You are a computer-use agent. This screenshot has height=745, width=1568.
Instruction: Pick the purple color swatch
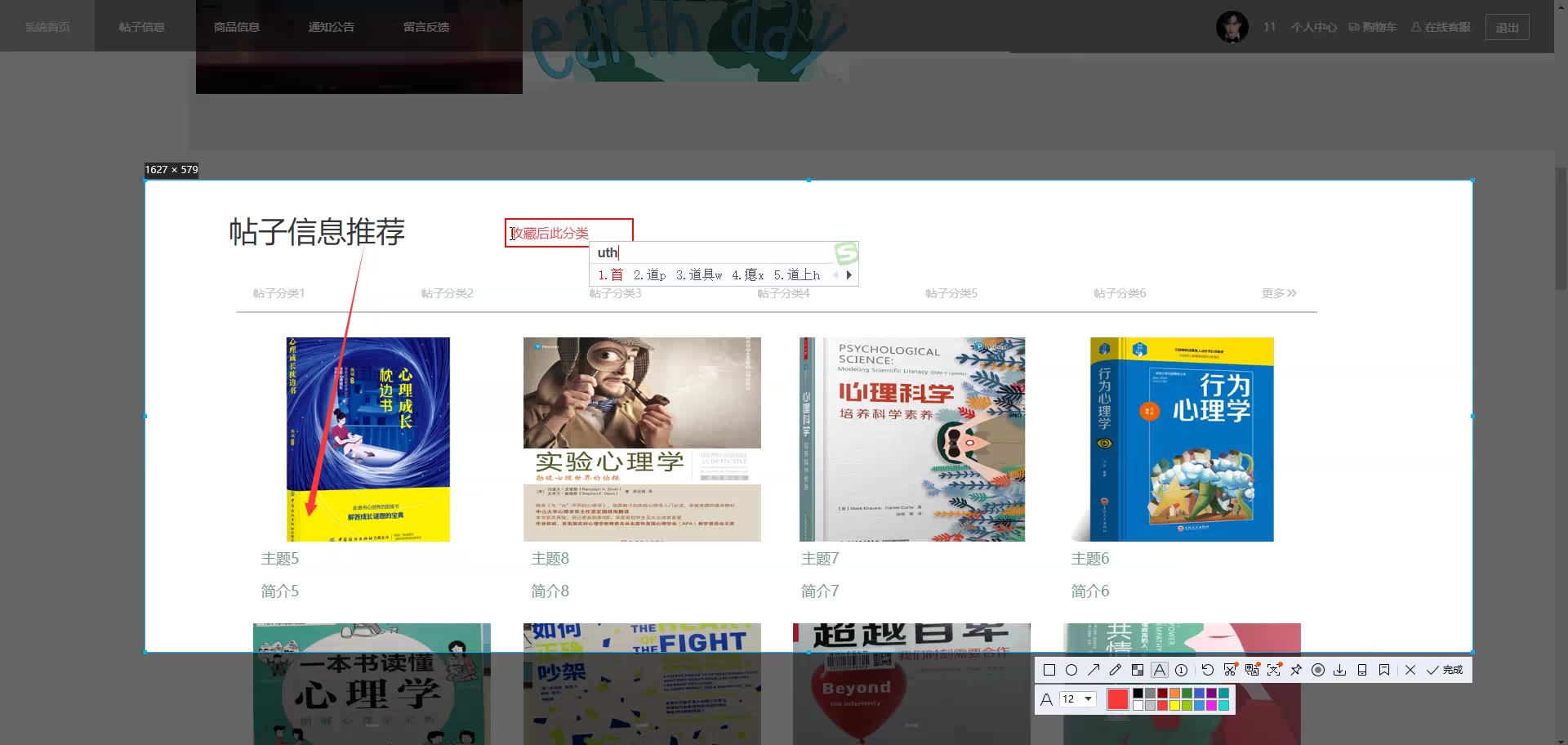[1211, 694]
